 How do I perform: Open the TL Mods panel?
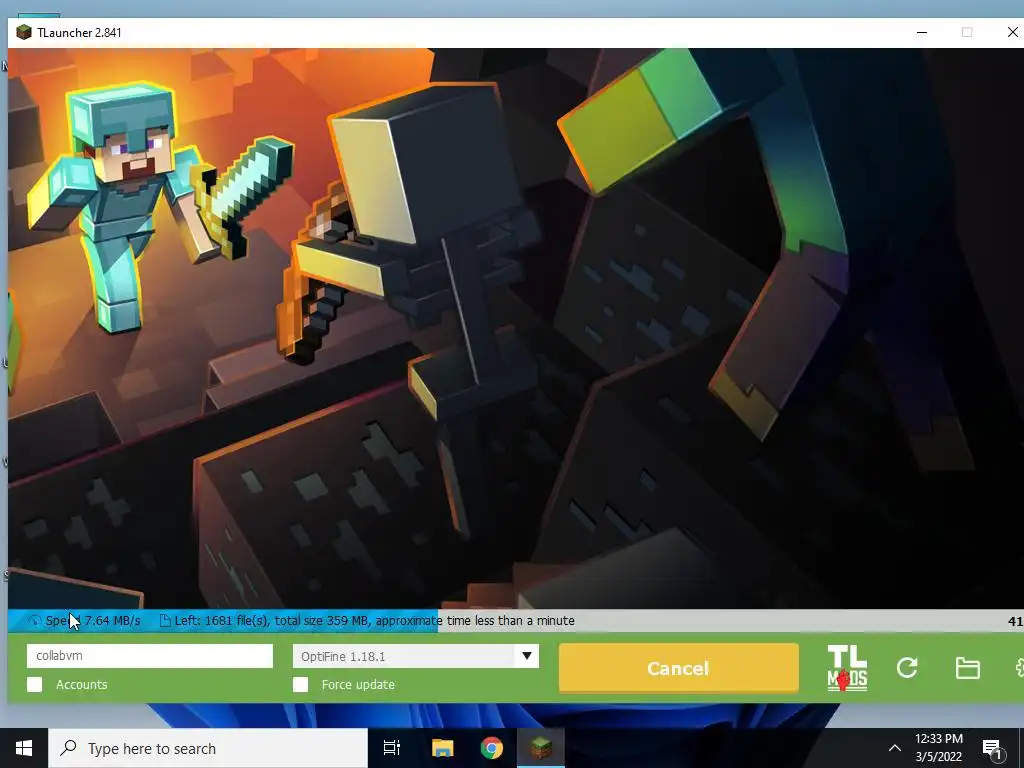click(847, 667)
